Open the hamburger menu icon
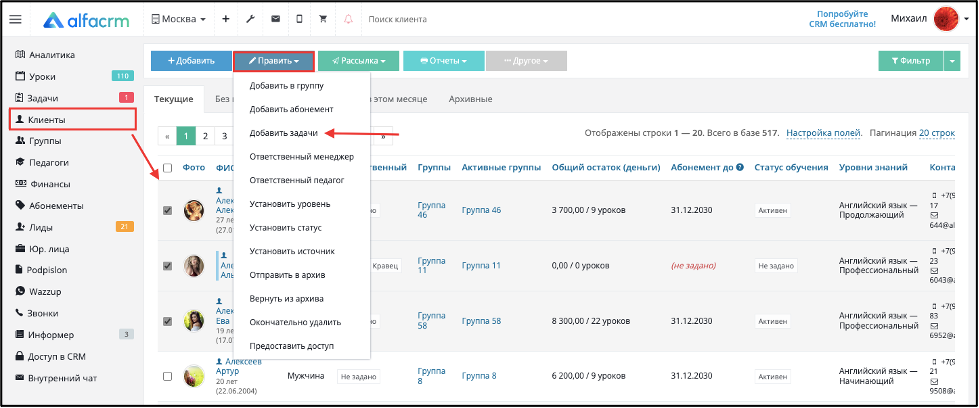The height and width of the screenshot is (408, 979). click(16, 19)
